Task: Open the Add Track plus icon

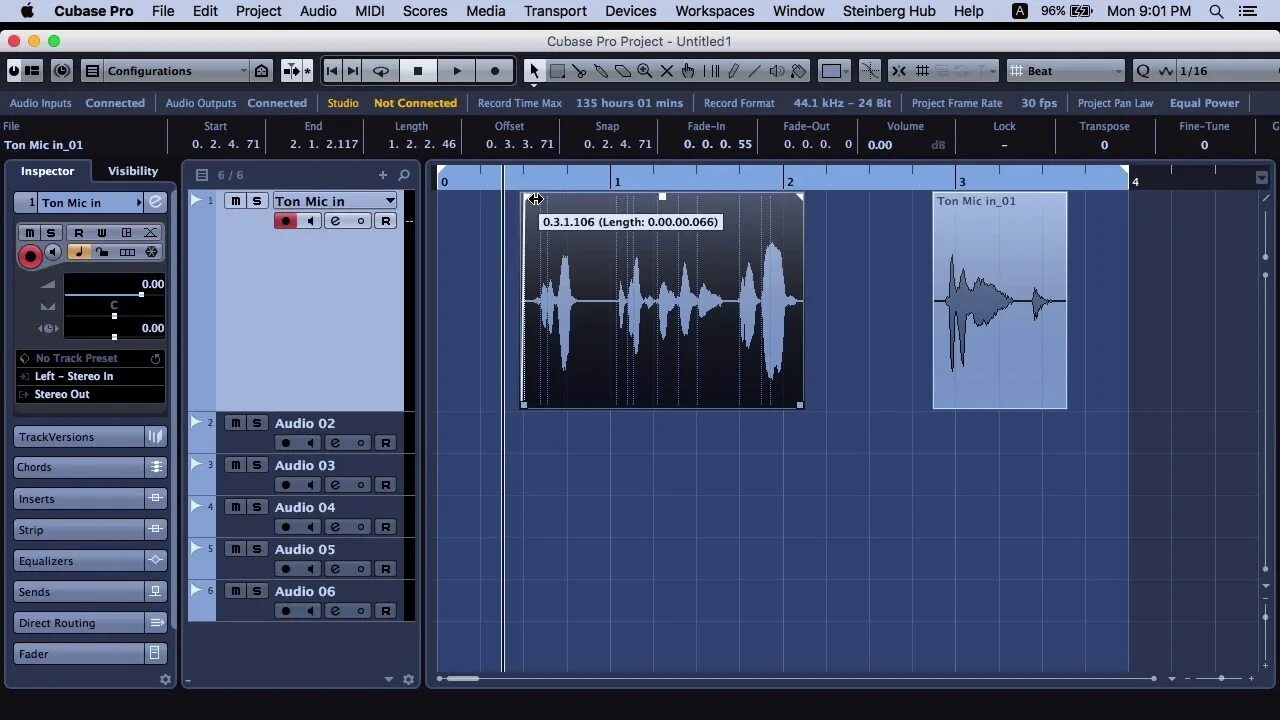Action: click(x=382, y=175)
